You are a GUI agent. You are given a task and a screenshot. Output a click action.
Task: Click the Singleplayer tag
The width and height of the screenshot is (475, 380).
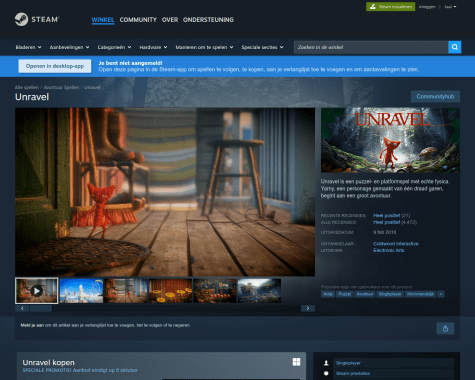tap(390, 294)
